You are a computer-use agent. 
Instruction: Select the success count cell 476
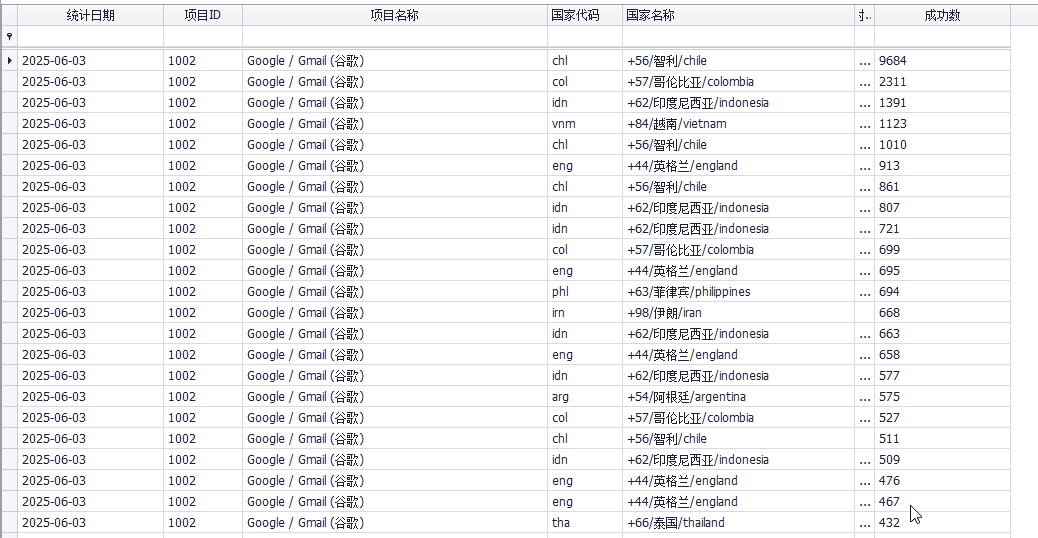[942, 481]
